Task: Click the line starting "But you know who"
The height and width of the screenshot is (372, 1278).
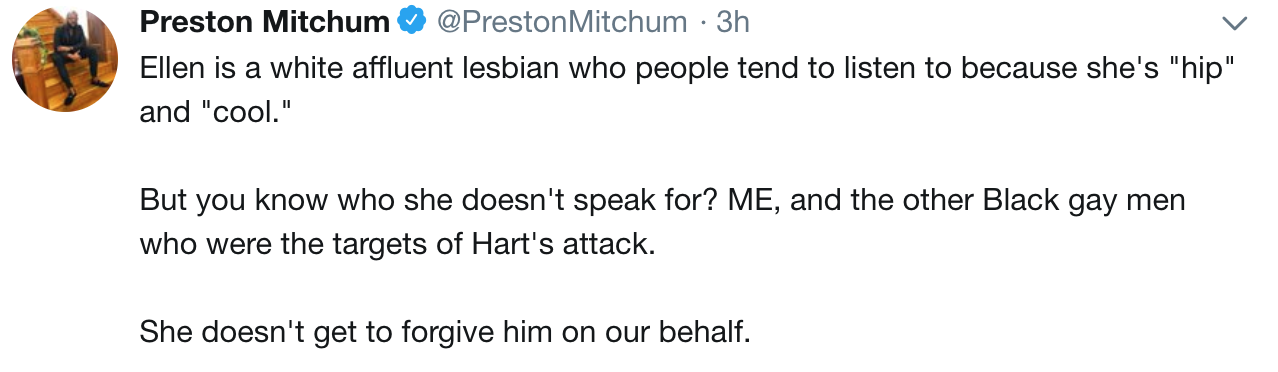Action: coord(662,199)
